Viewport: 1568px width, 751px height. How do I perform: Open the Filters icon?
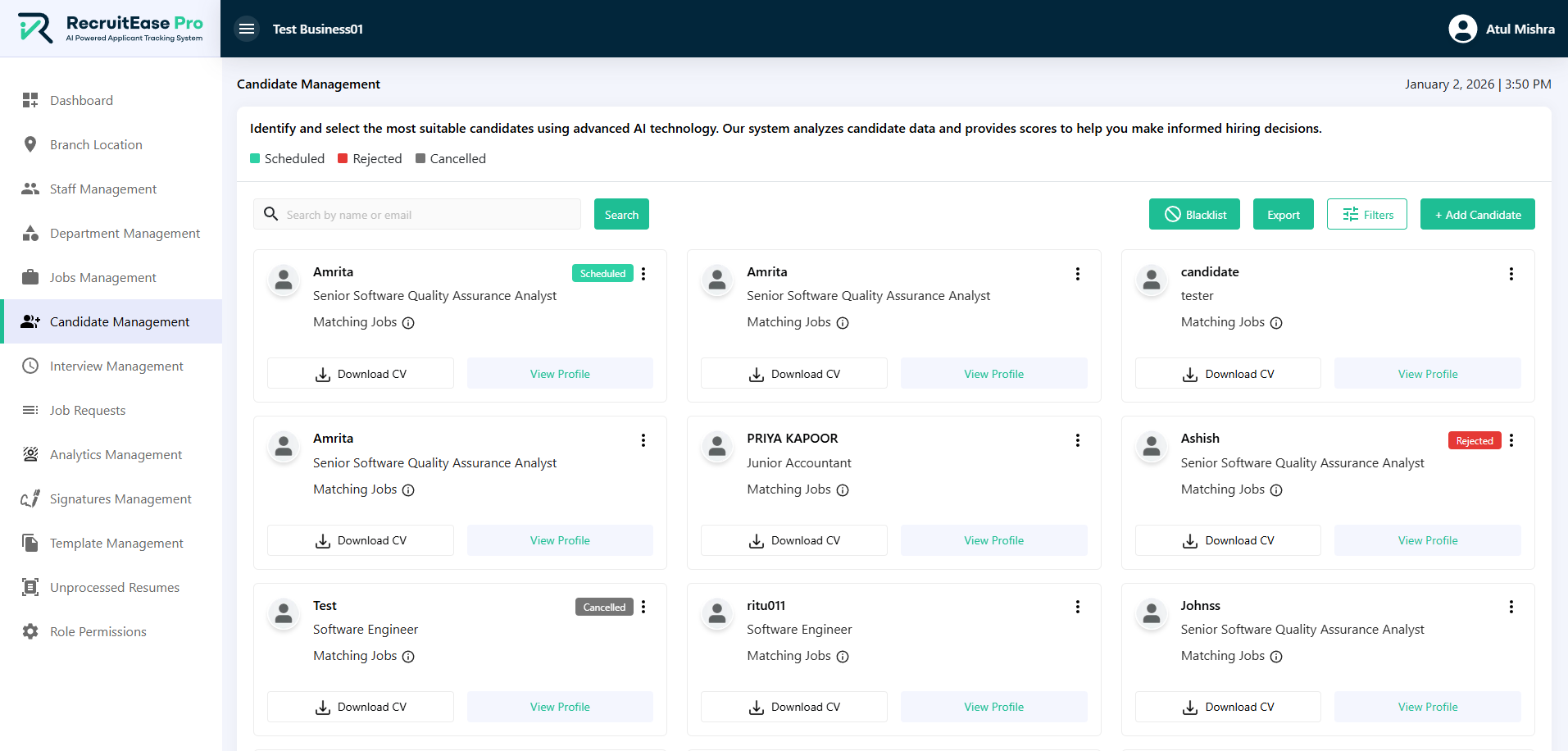[x=1350, y=214]
